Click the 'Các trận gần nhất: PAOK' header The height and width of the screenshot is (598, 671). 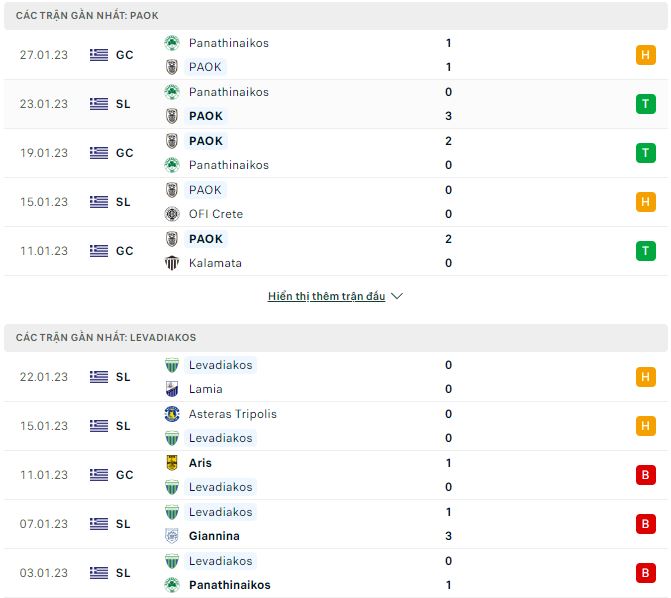pos(87,16)
